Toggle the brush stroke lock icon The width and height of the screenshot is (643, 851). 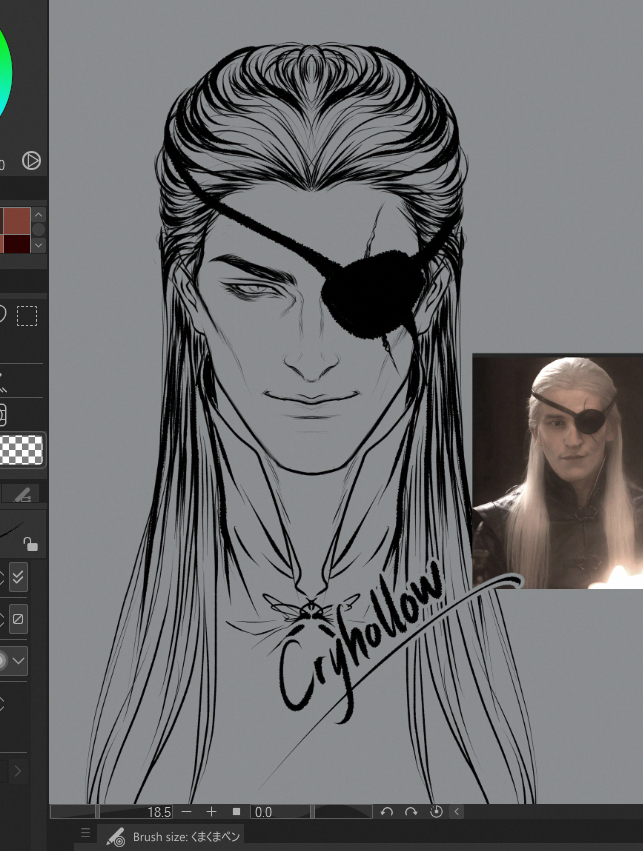point(31,544)
